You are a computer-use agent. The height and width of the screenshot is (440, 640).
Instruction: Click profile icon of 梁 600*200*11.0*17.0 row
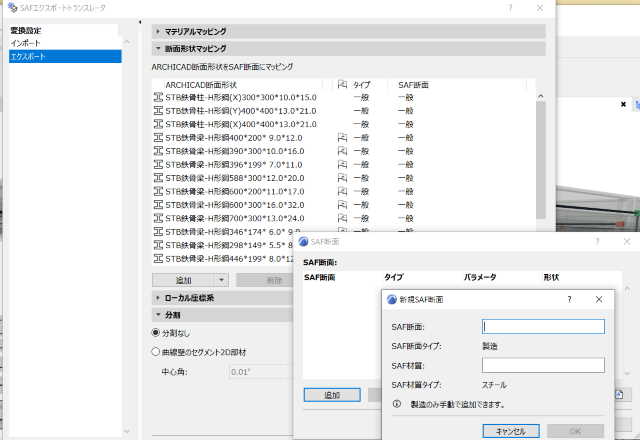[x=158, y=191]
